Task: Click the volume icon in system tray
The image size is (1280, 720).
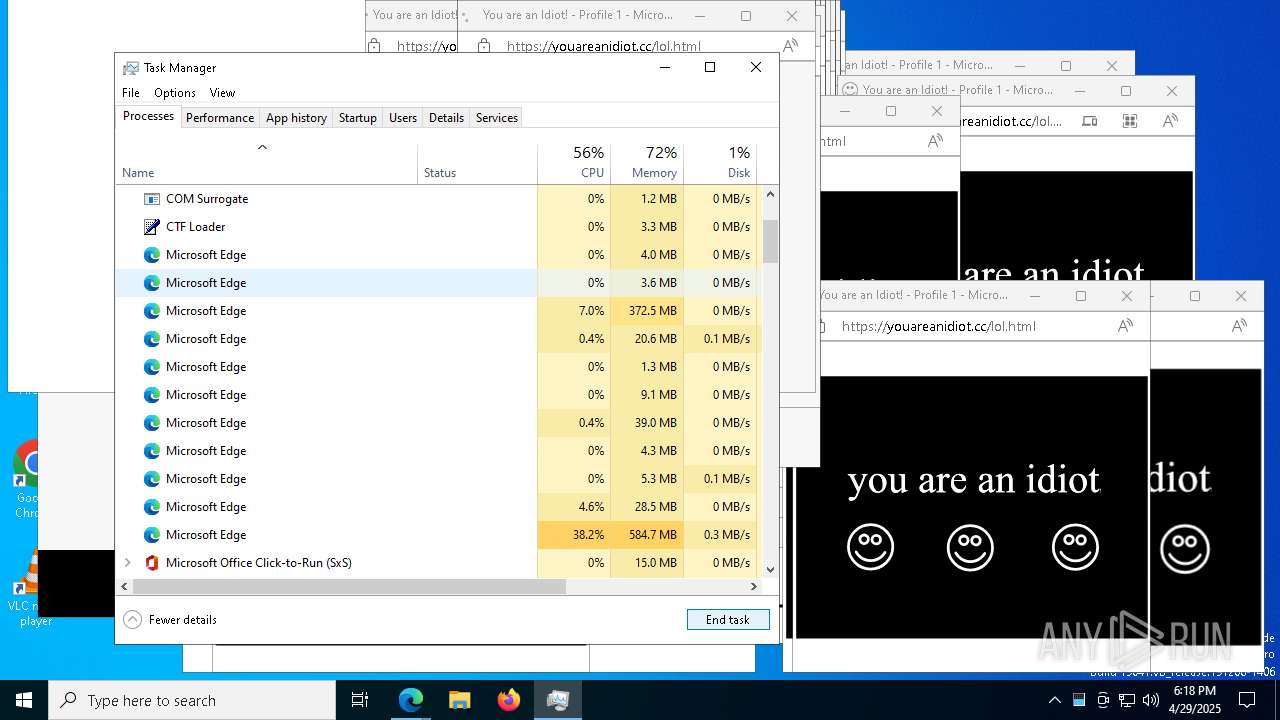Action: tap(1150, 700)
